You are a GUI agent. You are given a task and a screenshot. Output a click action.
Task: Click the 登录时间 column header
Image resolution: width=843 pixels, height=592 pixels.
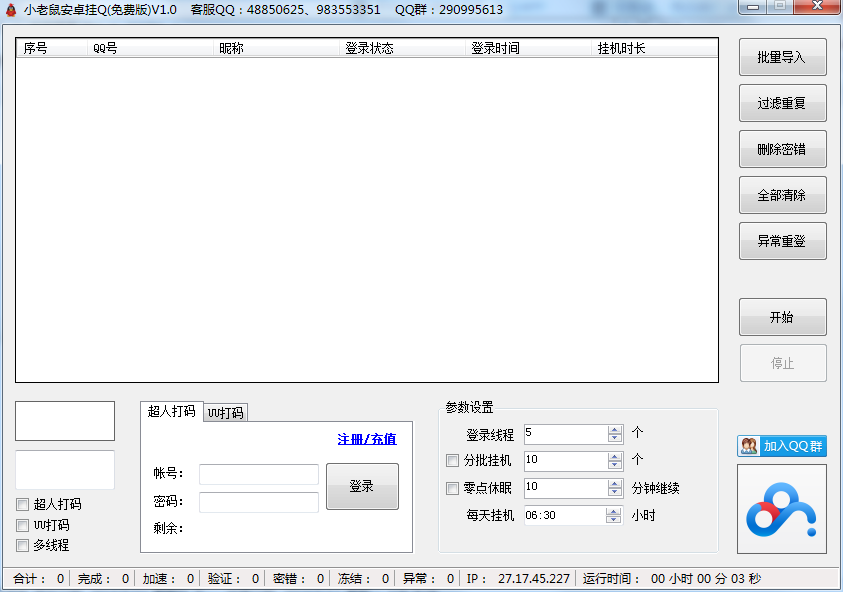pyautogui.click(x=528, y=48)
